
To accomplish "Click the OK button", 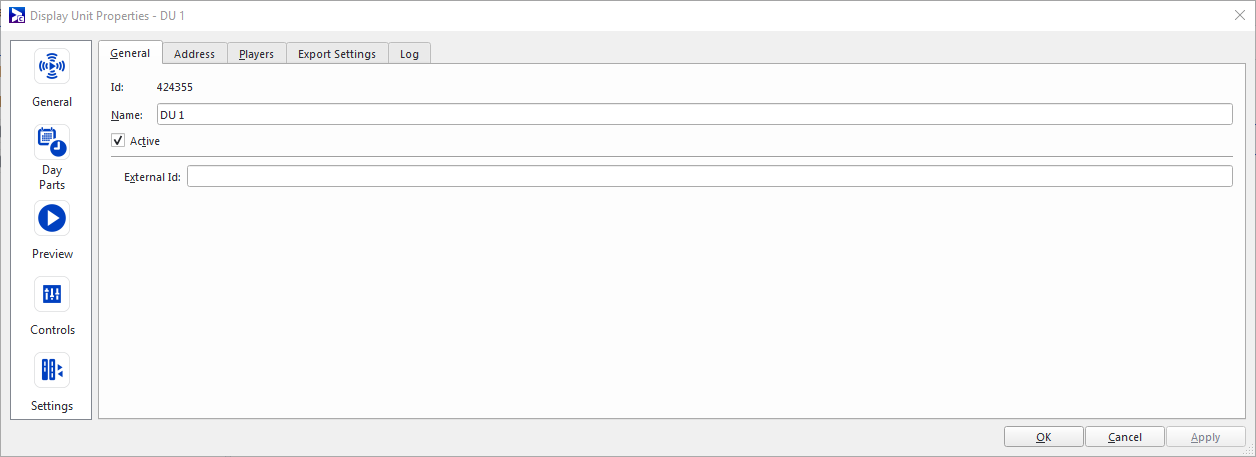I will [1043, 437].
